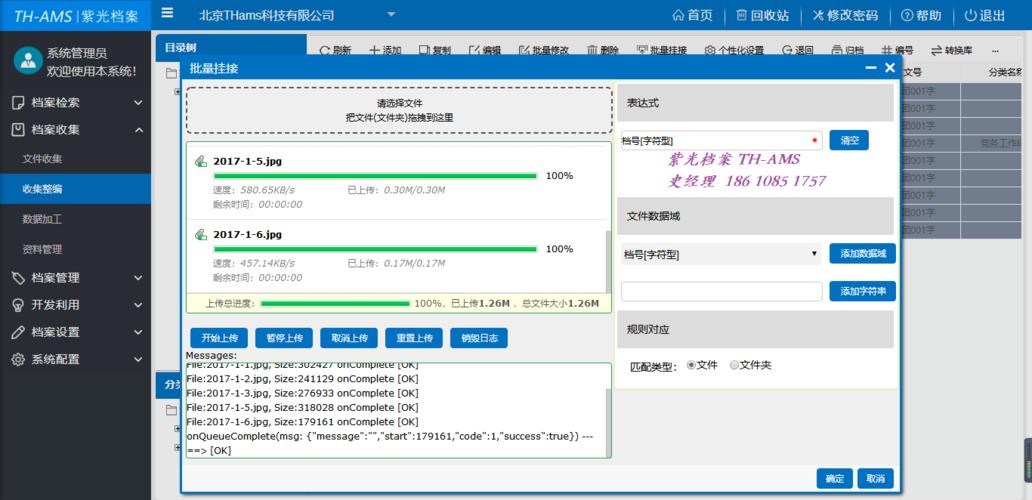Image resolution: width=1032 pixels, height=500 pixels.
Task: Expand the upper plus node in lower-left tree
Action: (x=177, y=428)
